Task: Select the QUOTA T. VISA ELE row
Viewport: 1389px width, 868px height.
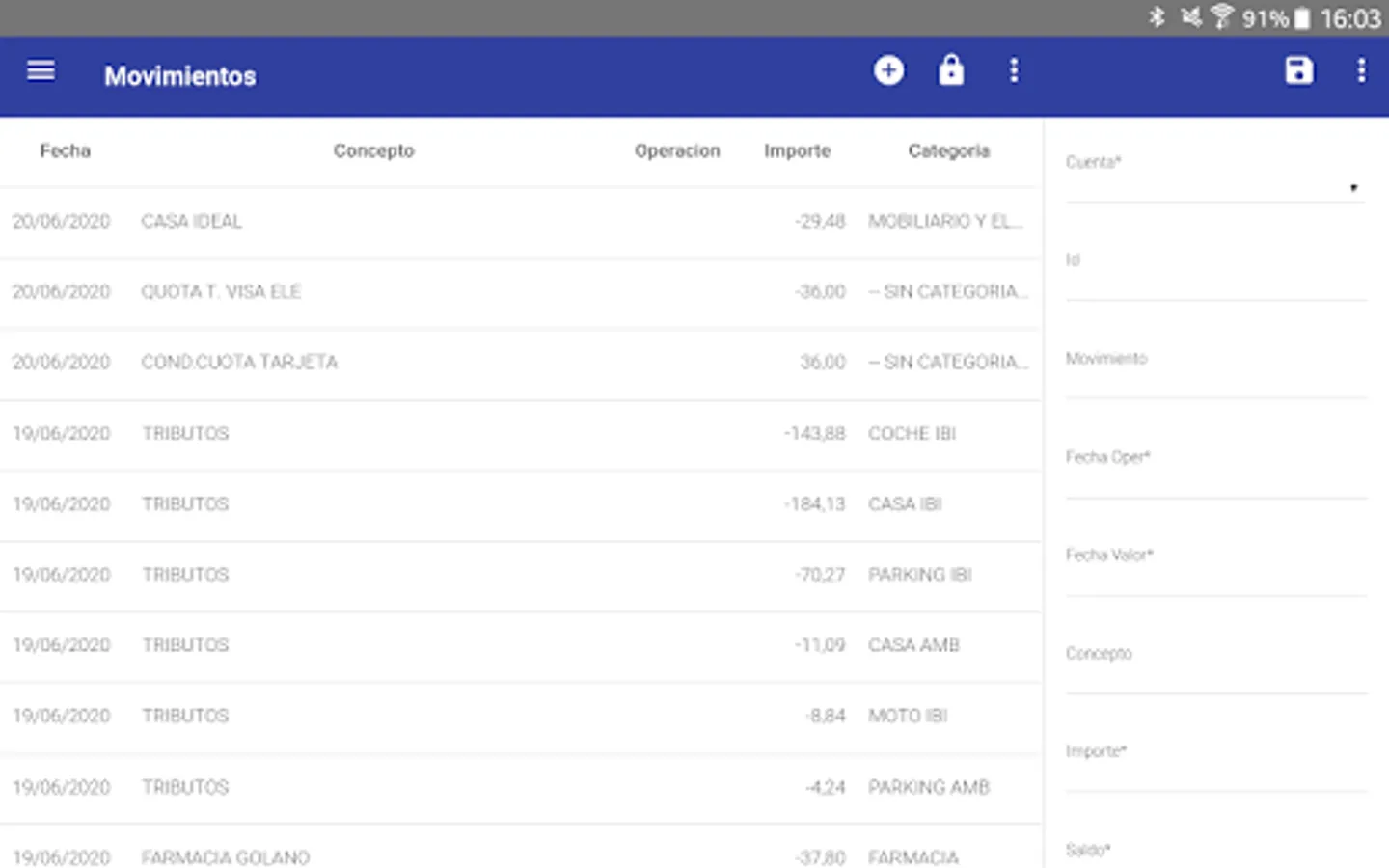Action: pos(521,292)
